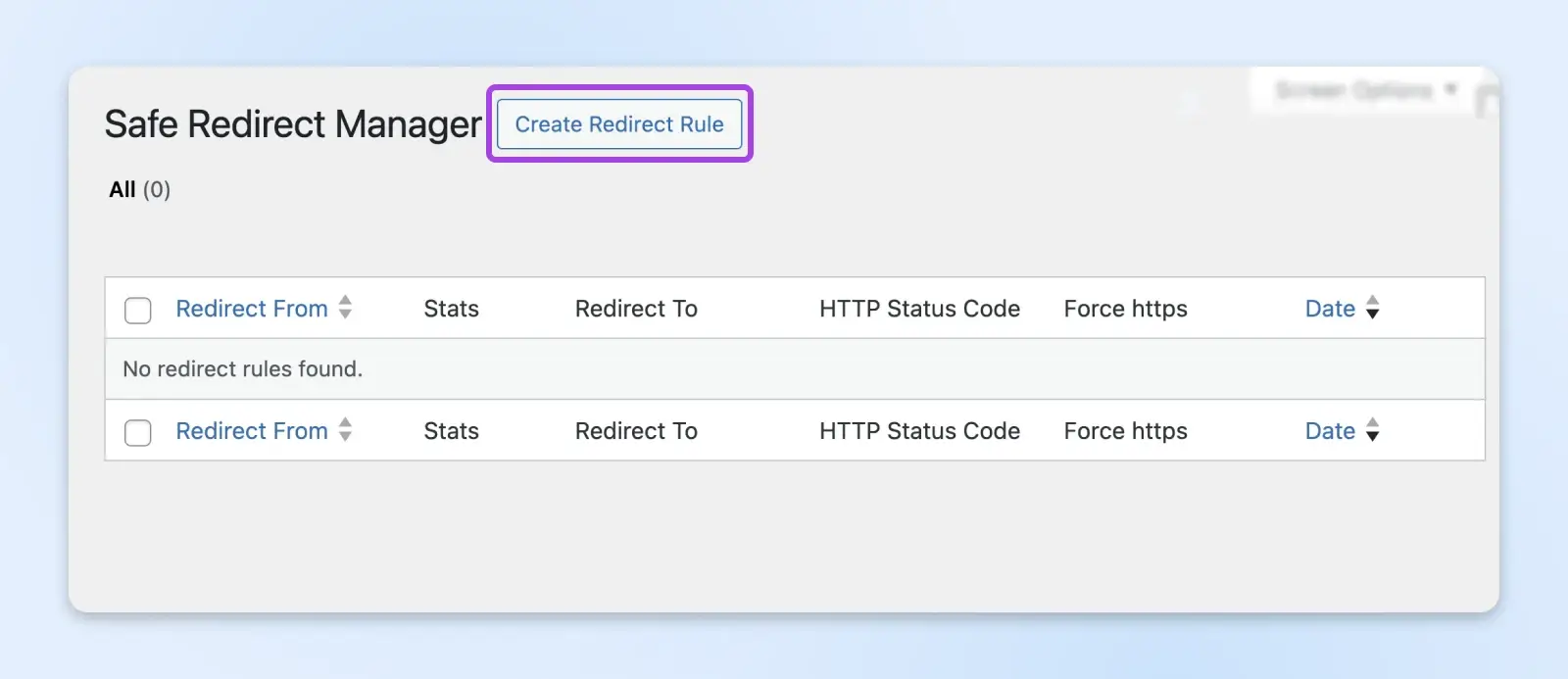This screenshot has width=1568, height=679.
Task: Sort by Redirect From in footer row
Action: tap(252, 431)
